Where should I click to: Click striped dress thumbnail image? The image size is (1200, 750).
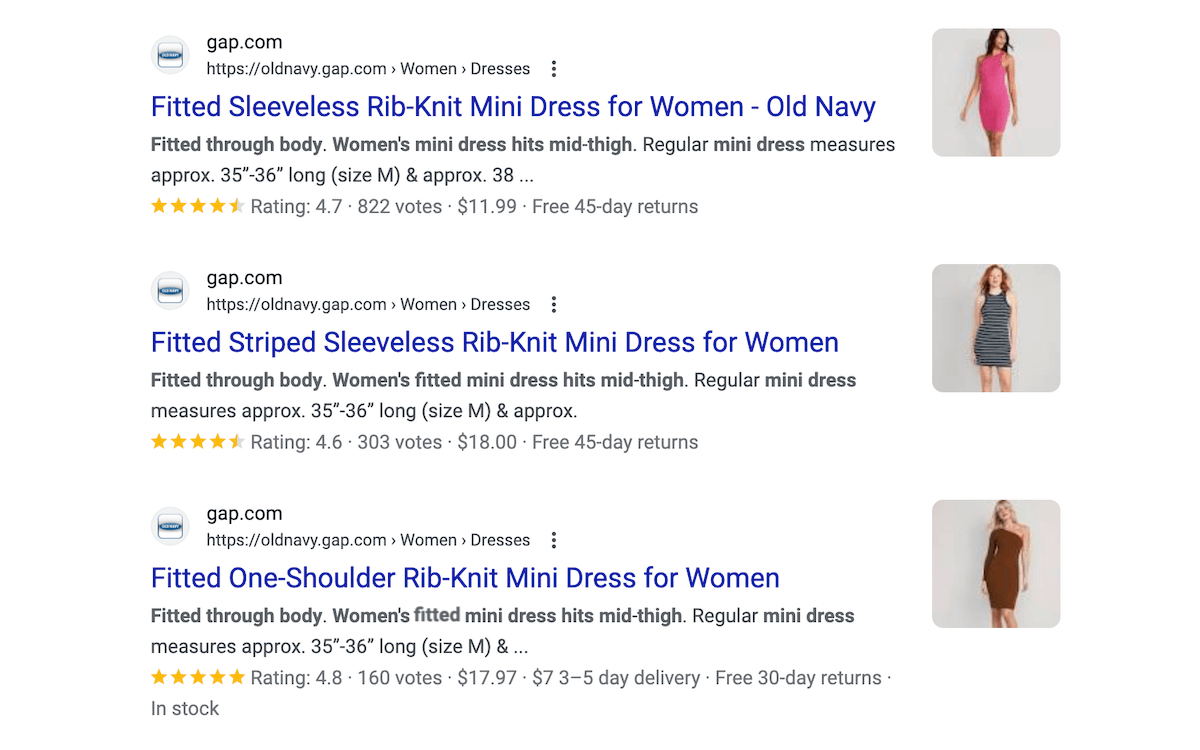click(x=996, y=328)
